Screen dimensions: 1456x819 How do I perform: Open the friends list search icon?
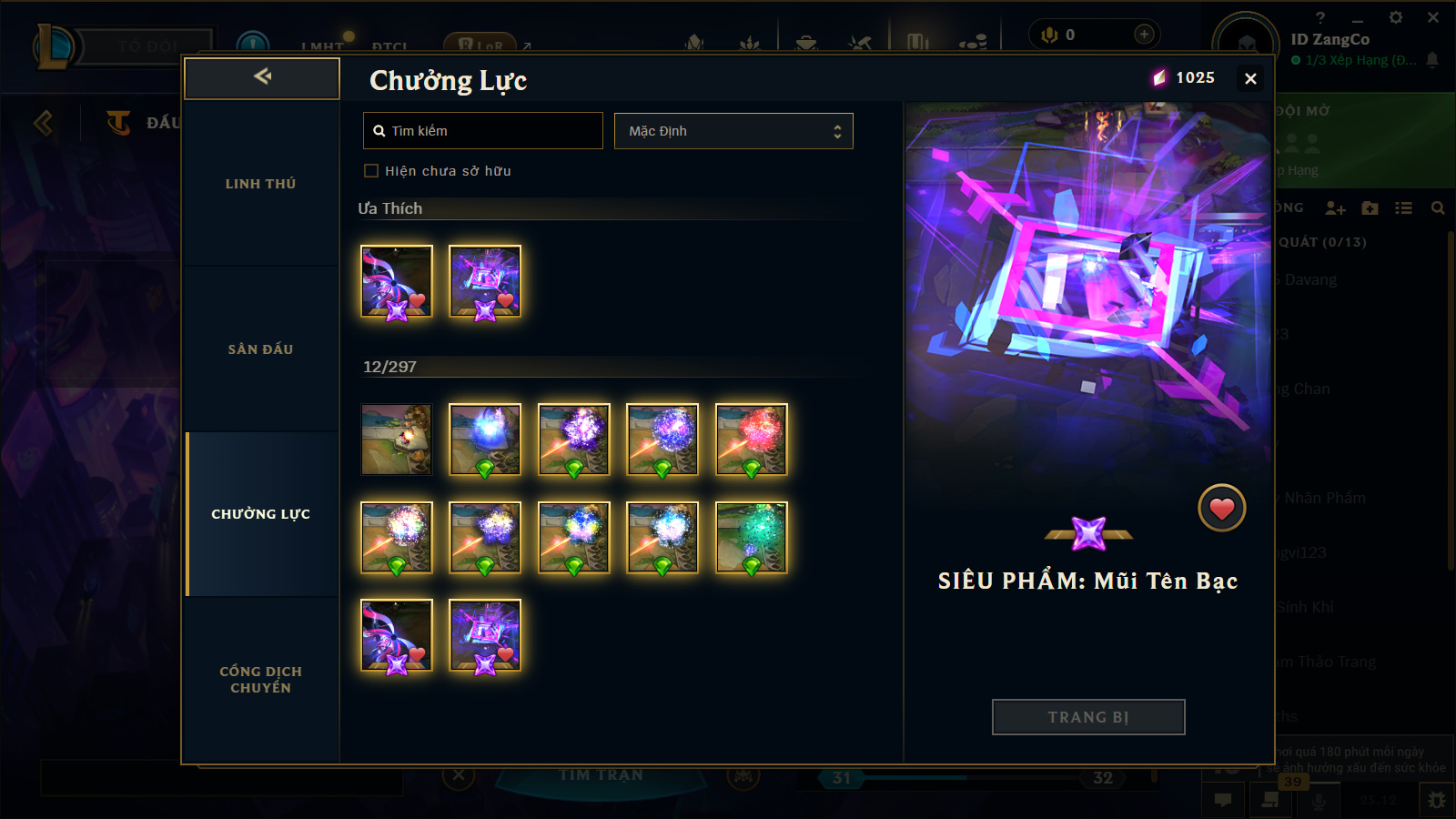[1438, 208]
